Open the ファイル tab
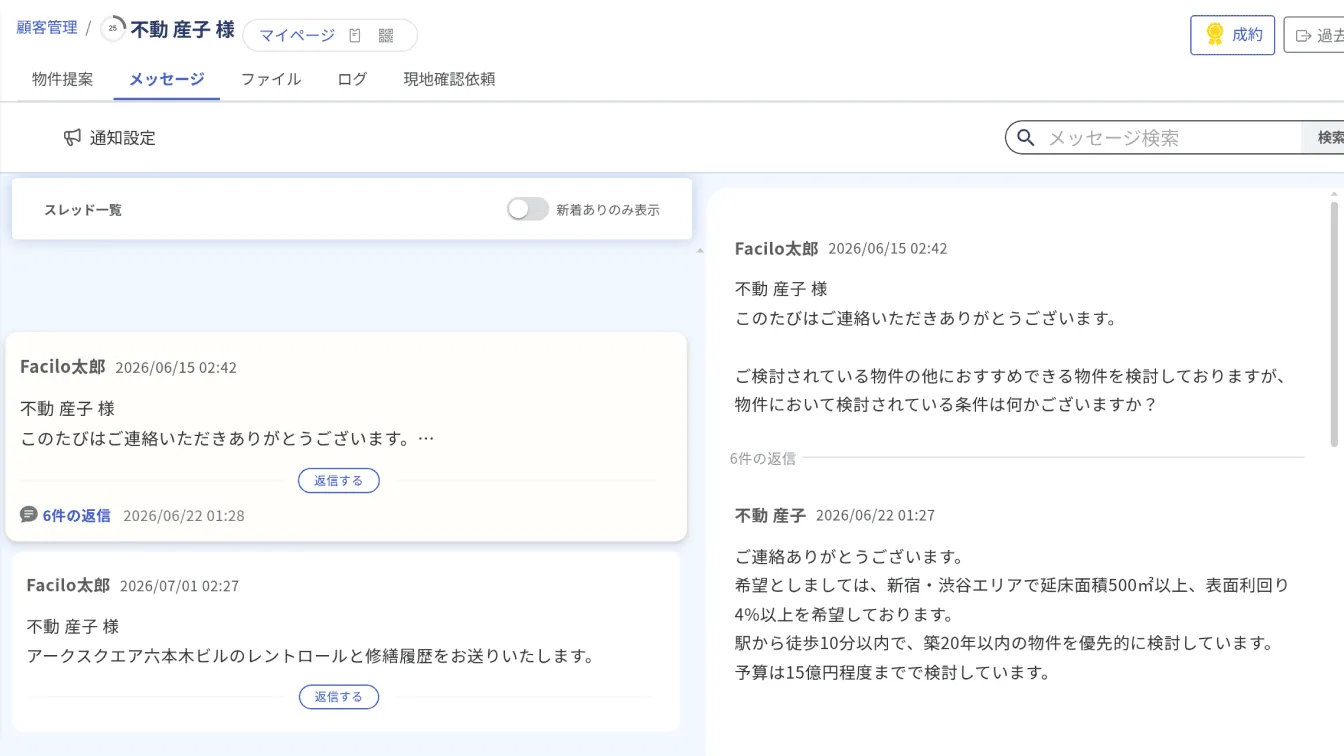The width and height of the screenshot is (1344, 756). (x=270, y=79)
